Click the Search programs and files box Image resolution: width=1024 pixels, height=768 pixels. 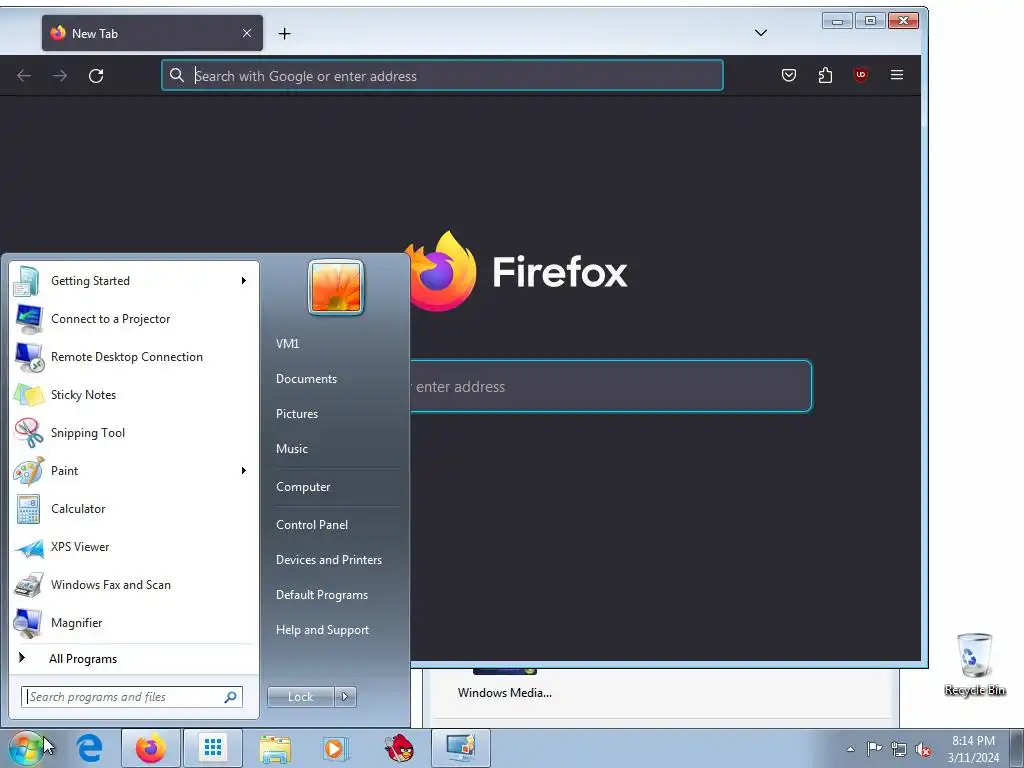(x=132, y=697)
